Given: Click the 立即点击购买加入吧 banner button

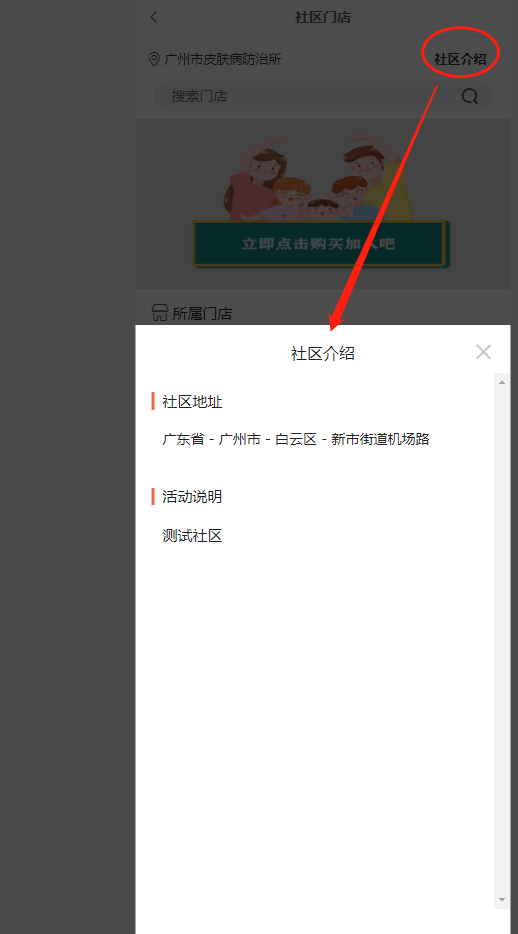Looking at the screenshot, I should (x=319, y=244).
